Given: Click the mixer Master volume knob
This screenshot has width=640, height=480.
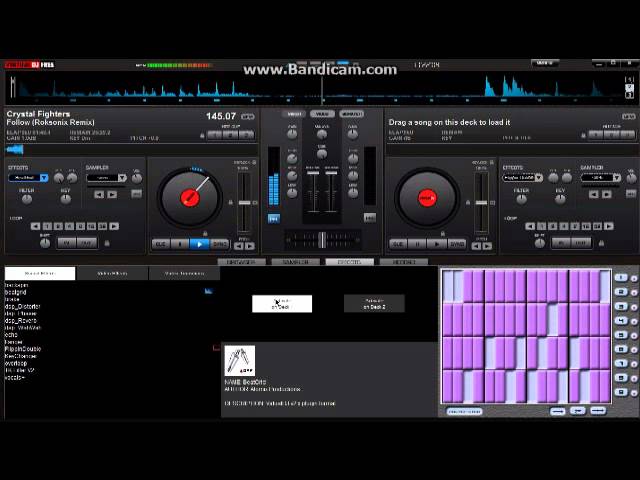Looking at the screenshot, I should click(x=322, y=134).
